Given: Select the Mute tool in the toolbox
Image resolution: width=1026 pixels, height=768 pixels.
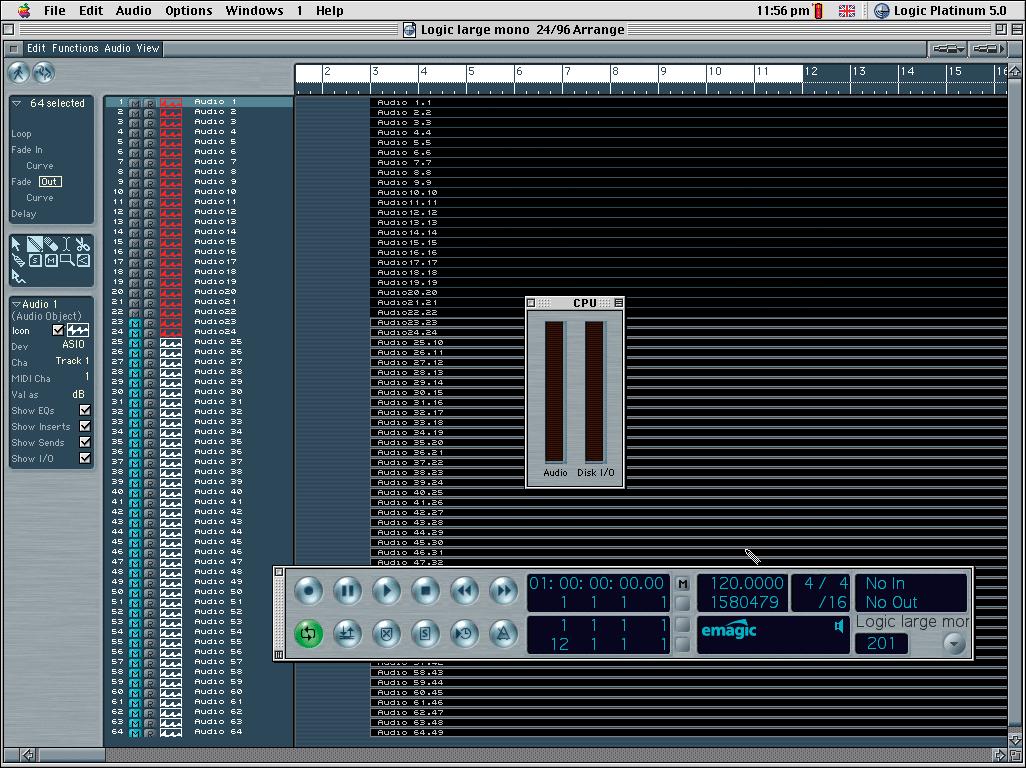Looking at the screenshot, I should pos(51,260).
